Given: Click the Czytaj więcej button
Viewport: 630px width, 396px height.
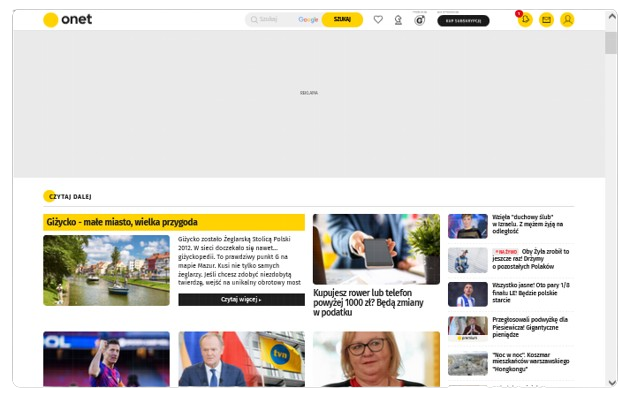Looking at the screenshot, I should 241,300.
